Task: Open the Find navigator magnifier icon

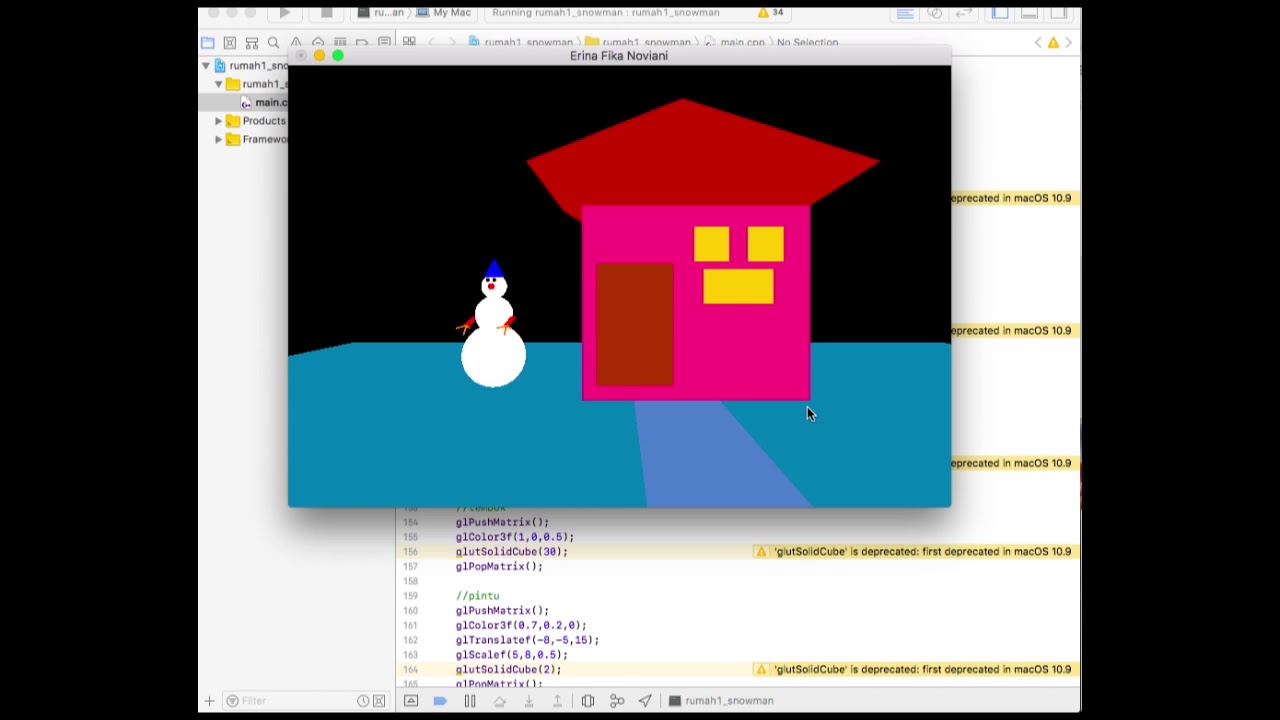Action: click(273, 42)
